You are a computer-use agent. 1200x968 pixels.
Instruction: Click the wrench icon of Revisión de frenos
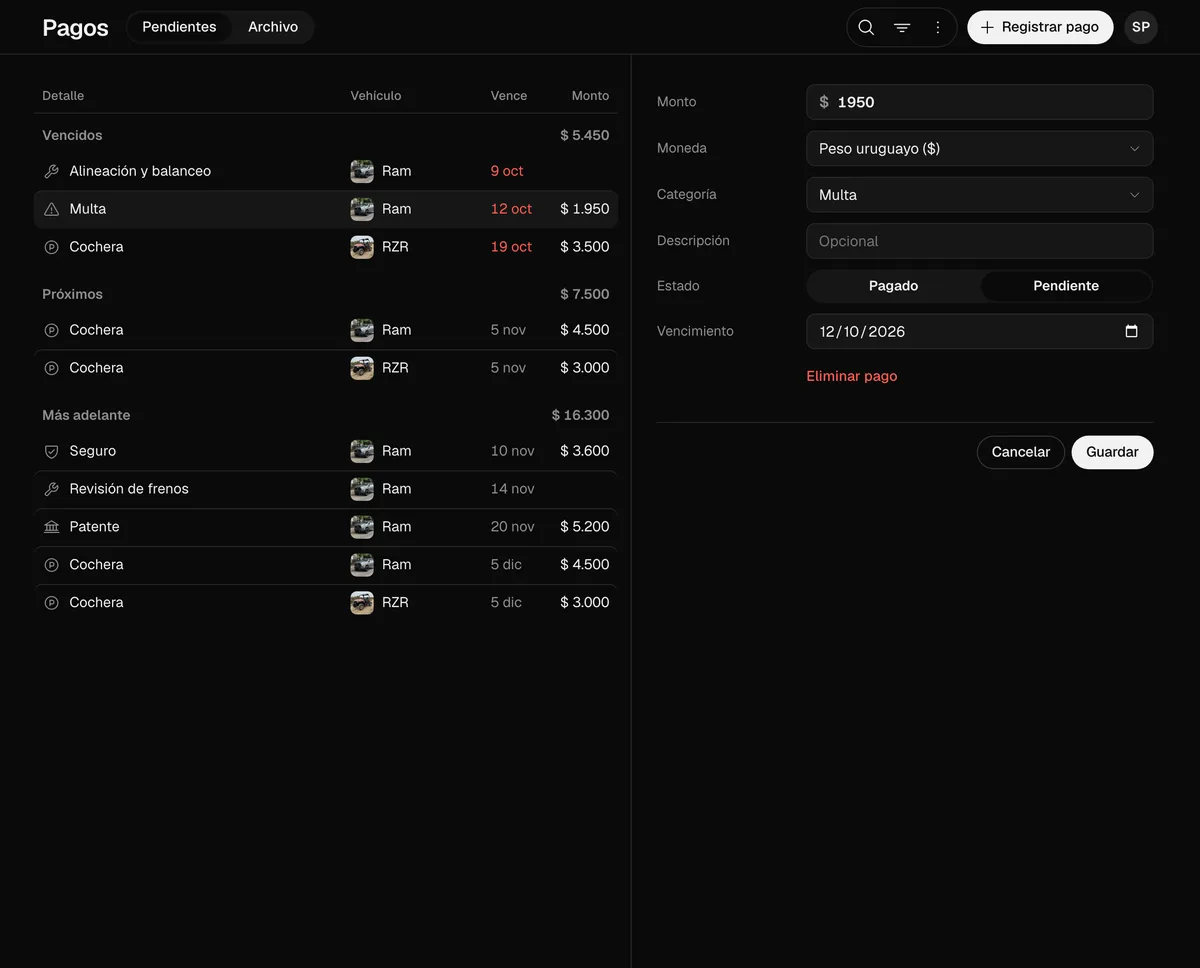pyautogui.click(x=52, y=489)
